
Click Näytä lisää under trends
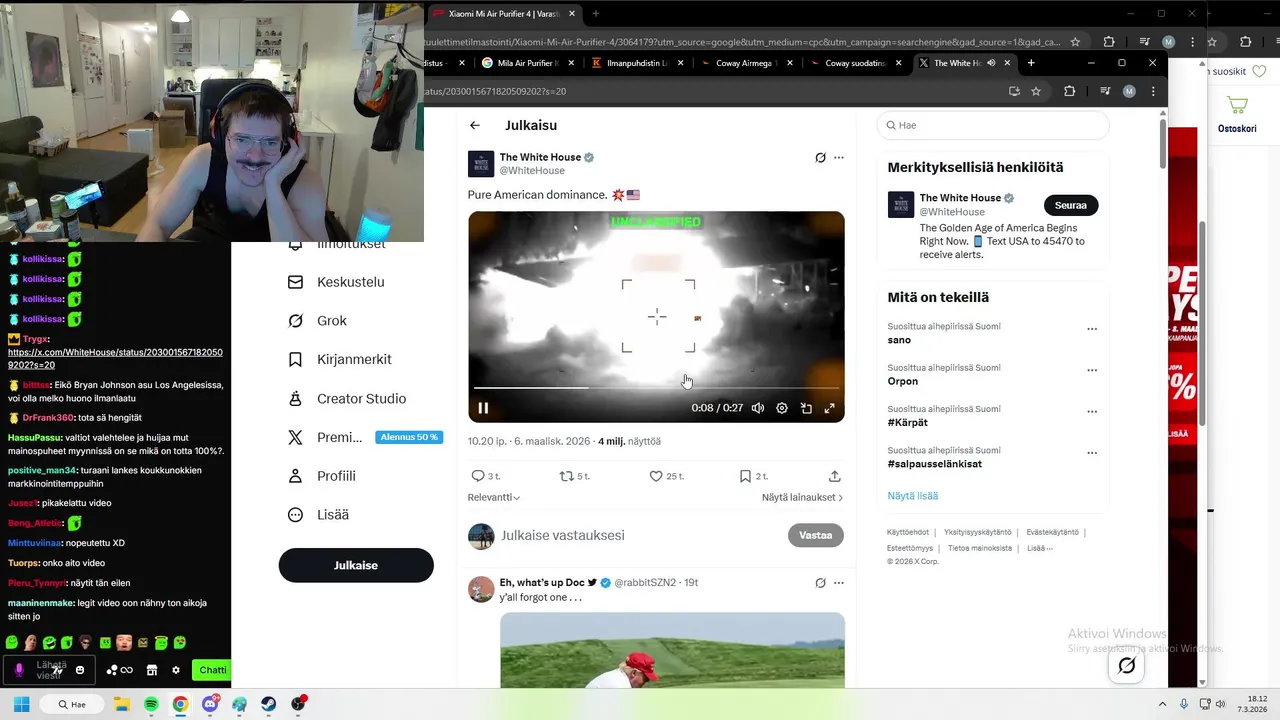tap(912, 496)
